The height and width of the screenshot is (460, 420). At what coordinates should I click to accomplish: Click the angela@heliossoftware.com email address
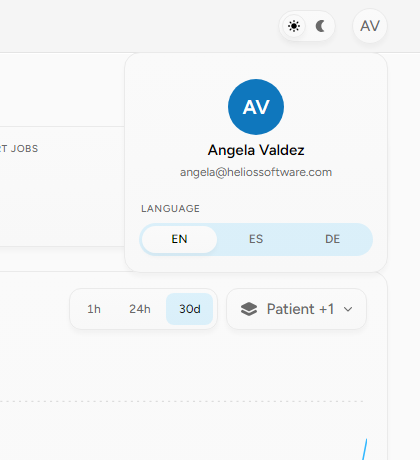point(256,172)
